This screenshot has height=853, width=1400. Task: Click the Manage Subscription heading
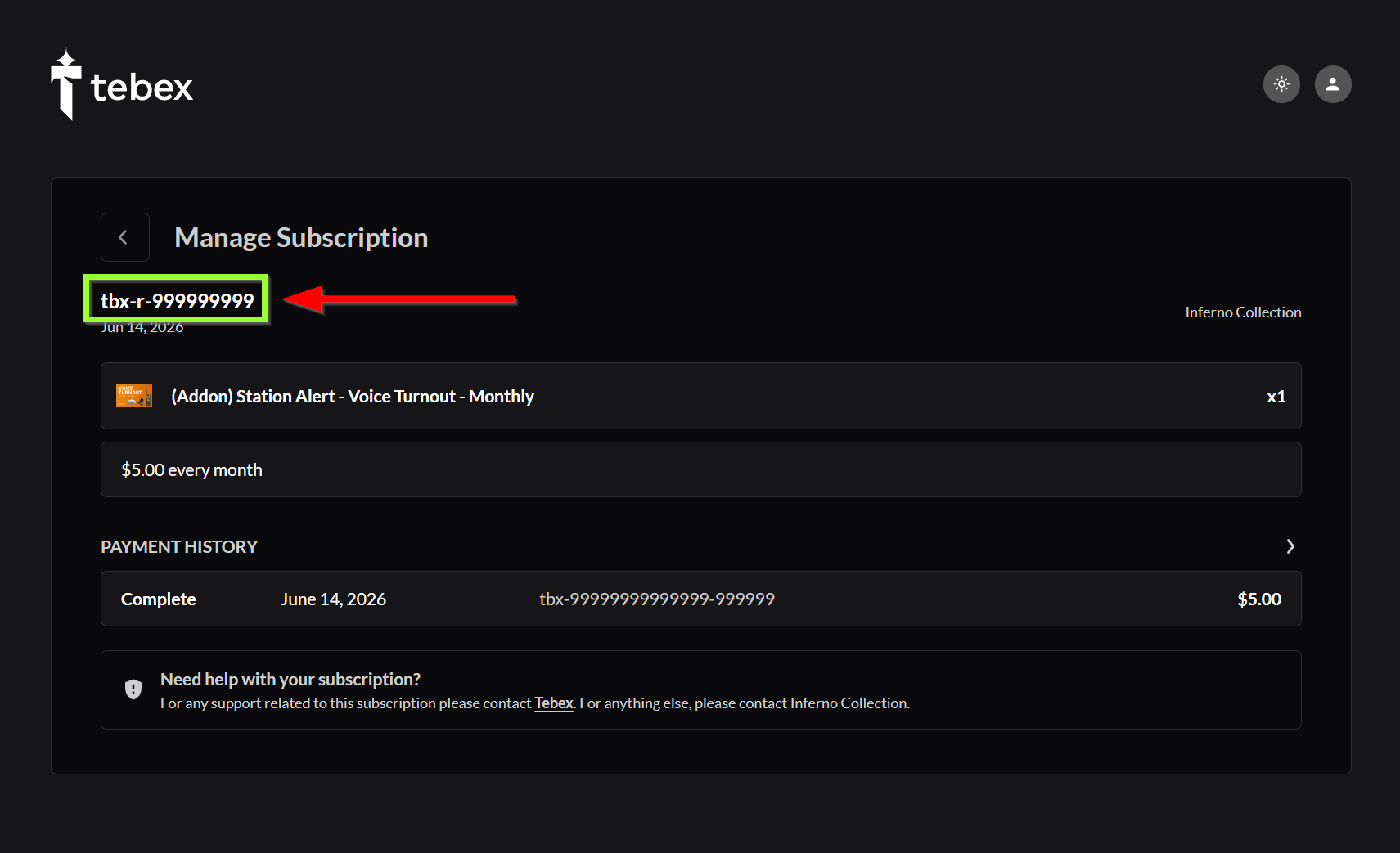pos(301,237)
